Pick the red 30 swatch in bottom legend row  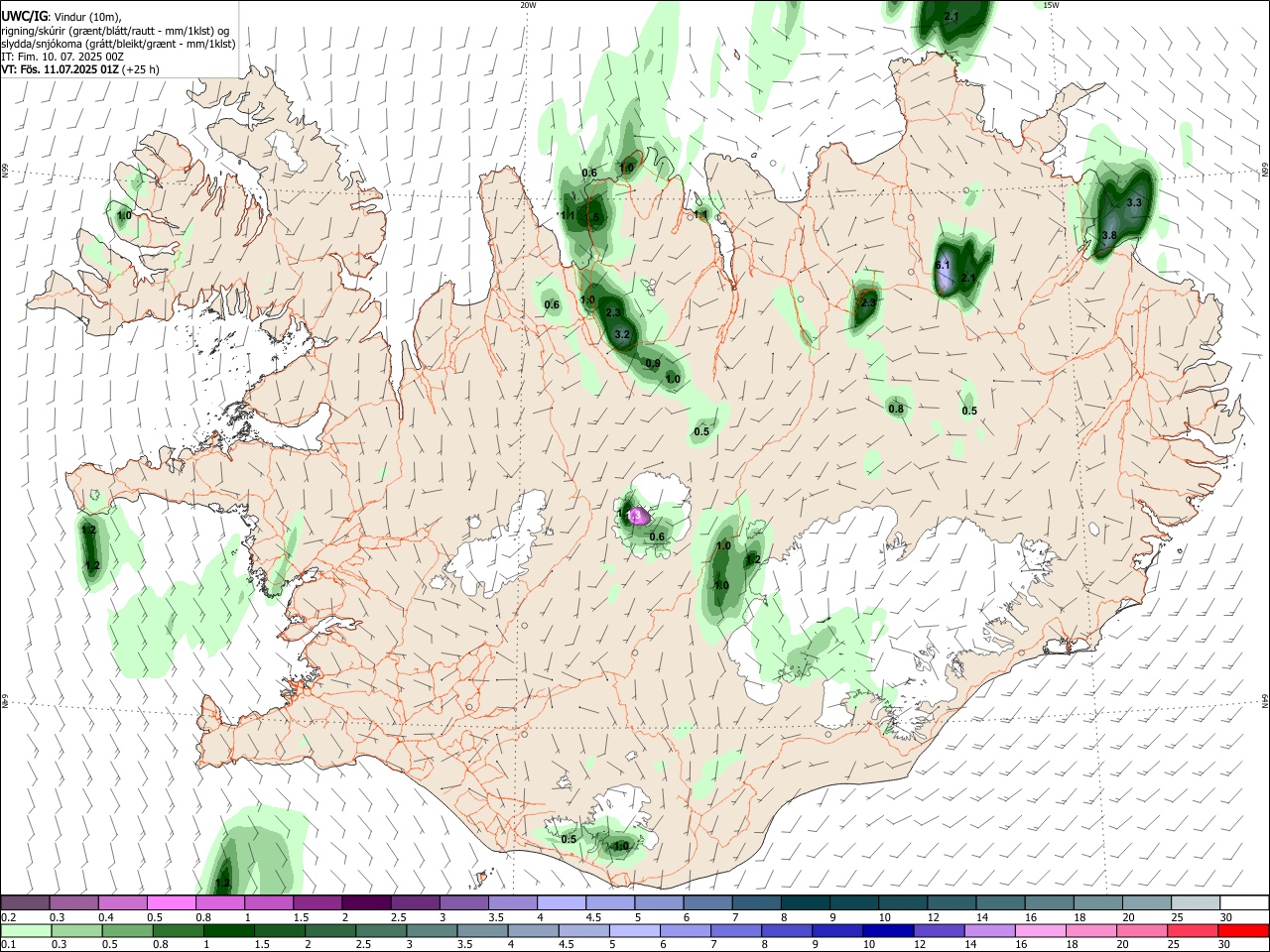1244,930
